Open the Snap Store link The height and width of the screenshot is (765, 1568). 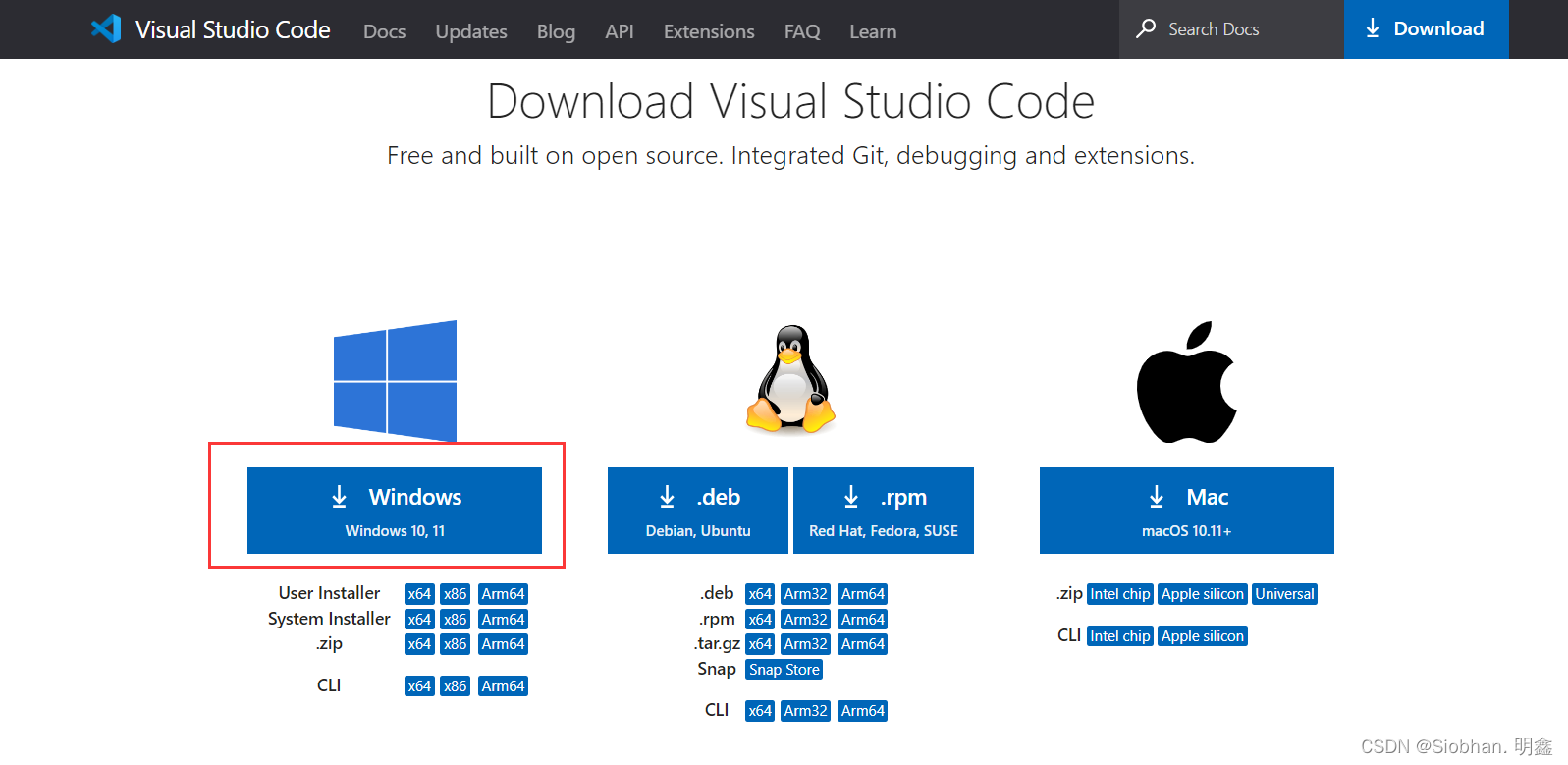pos(784,670)
